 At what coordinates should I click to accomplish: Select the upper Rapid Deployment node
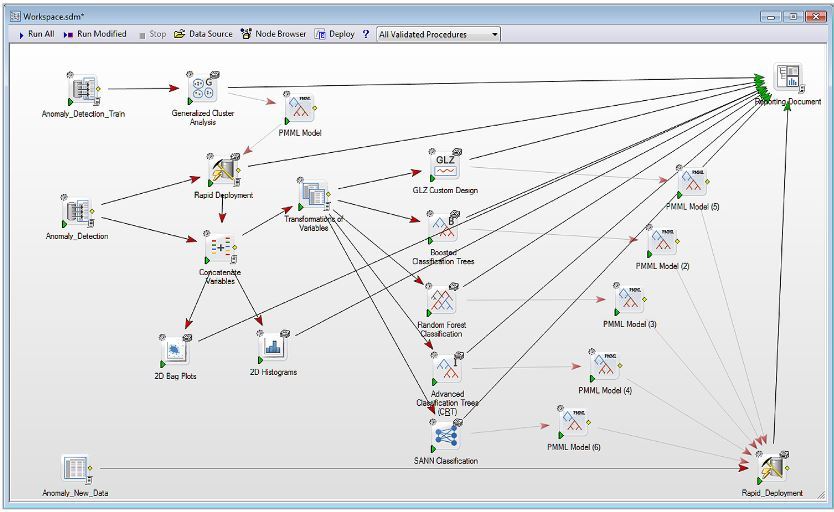pos(224,170)
